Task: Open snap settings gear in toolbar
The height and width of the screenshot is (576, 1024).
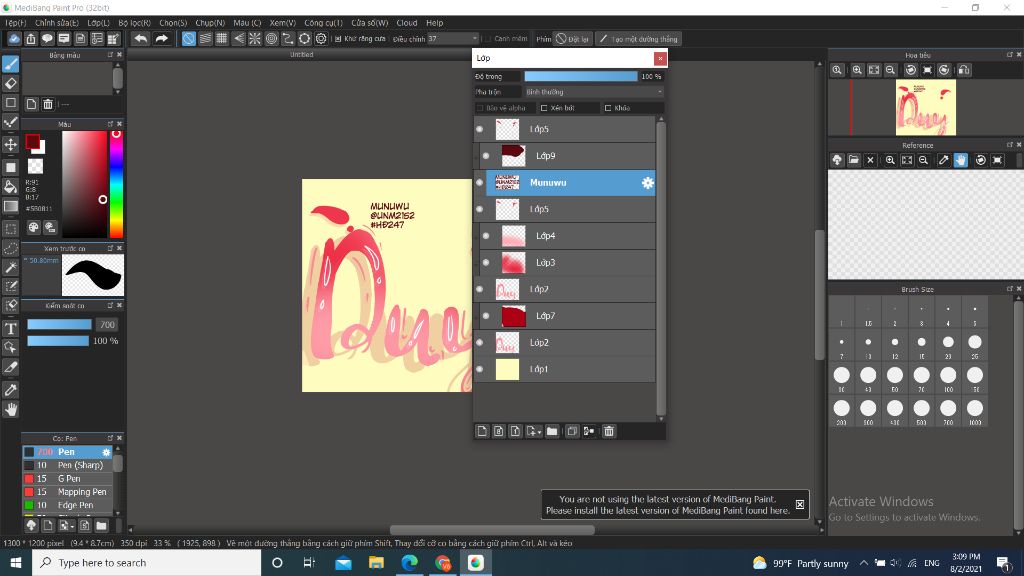Action: pos(321,39)
